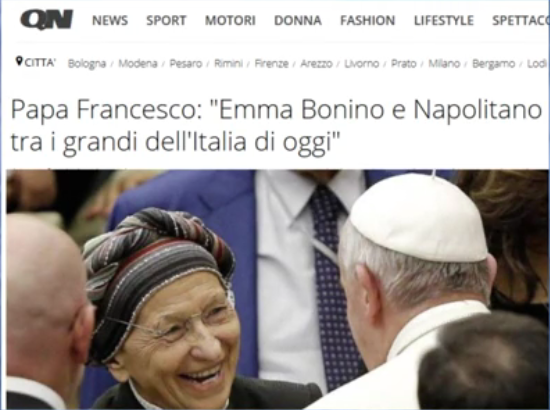The image size is (550, 410).
Task: Select Prato city link
Action: tap(404, 63)
